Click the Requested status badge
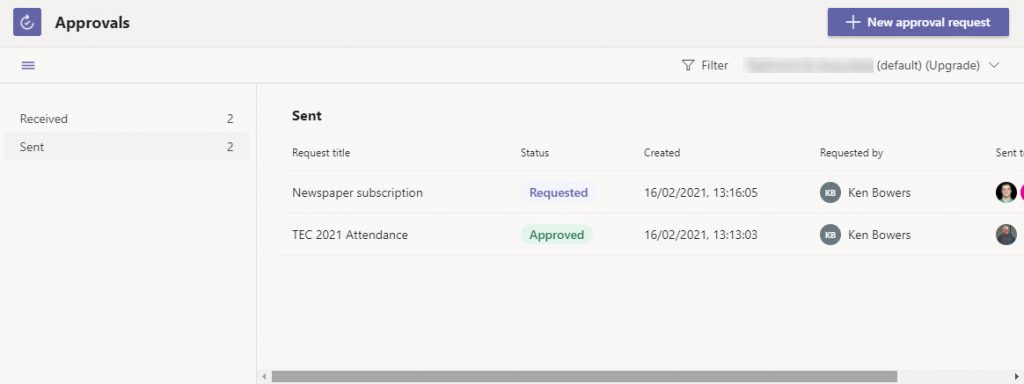This screenshot has height=384, width=1024. [558, 193]
